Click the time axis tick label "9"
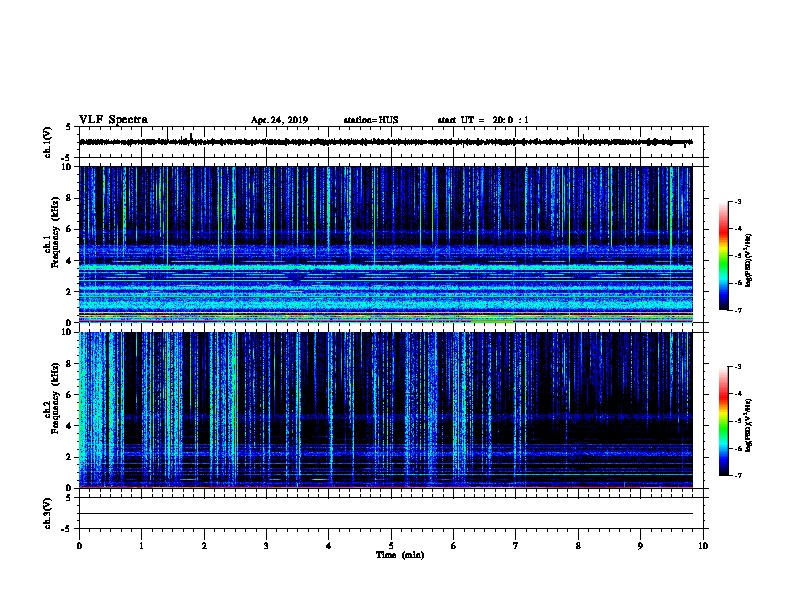 tap(640, 546)
